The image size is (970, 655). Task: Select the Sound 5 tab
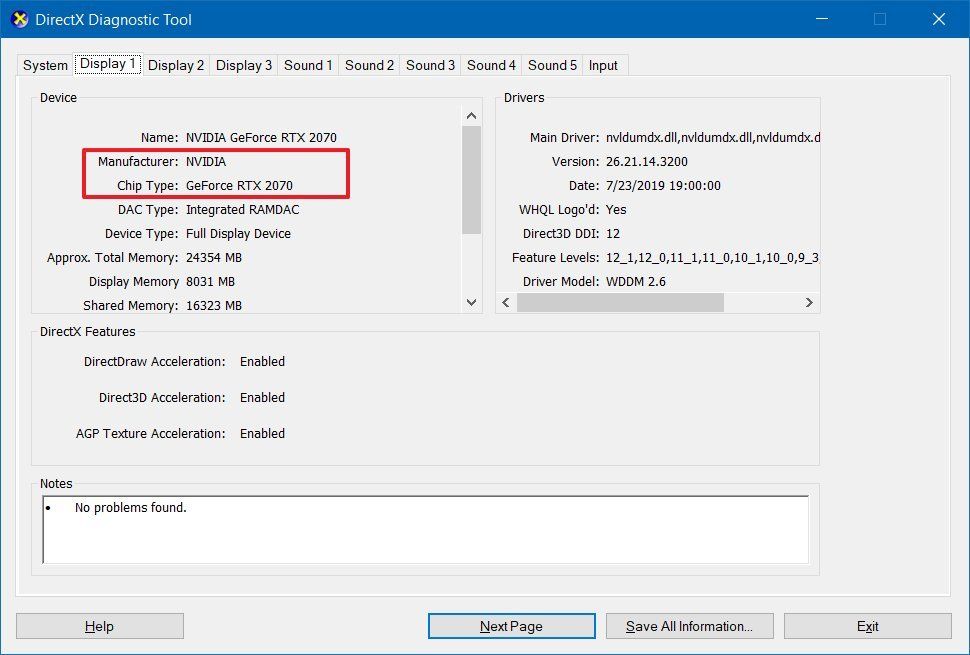551,65
